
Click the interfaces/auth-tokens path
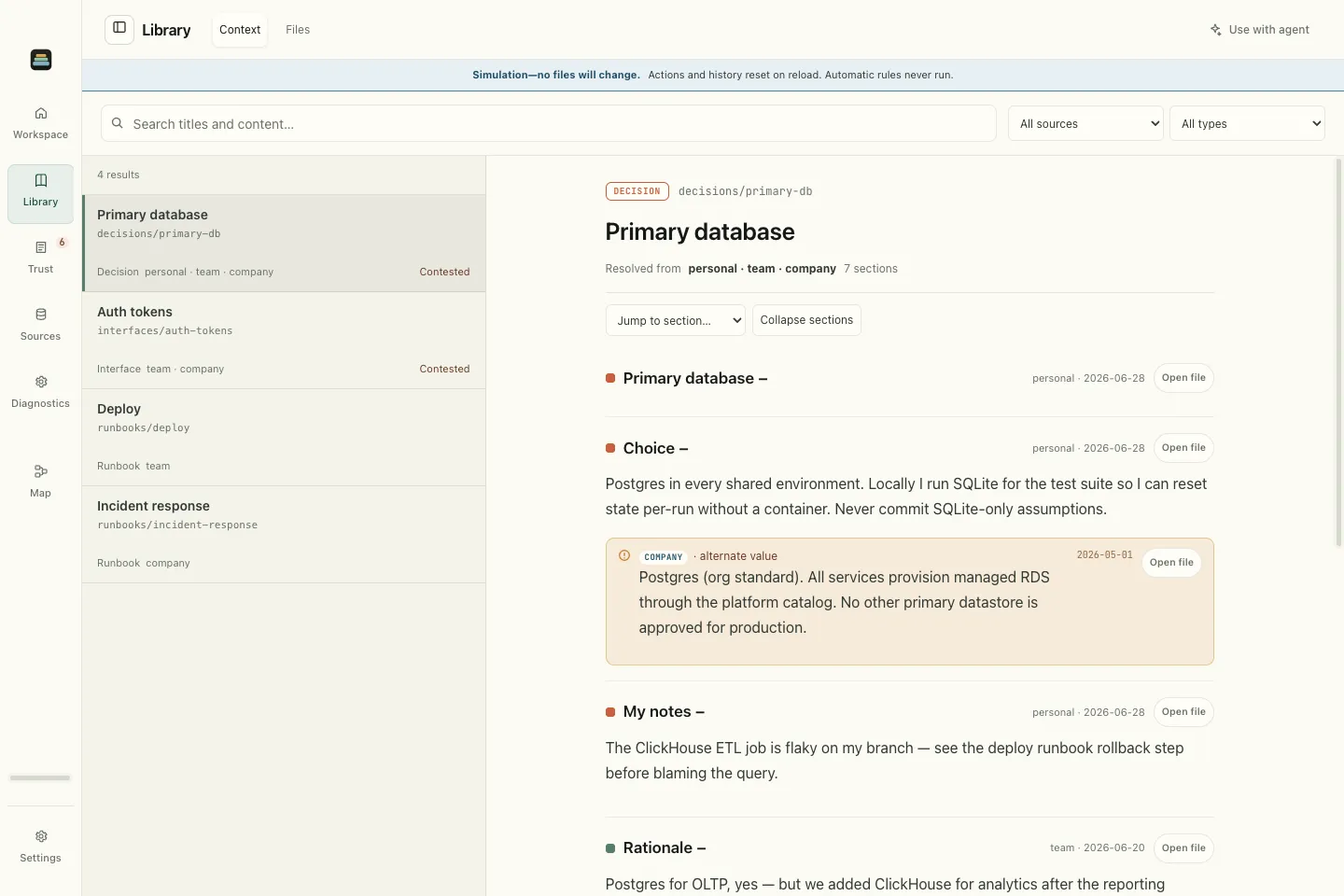[x=165, y=330]
